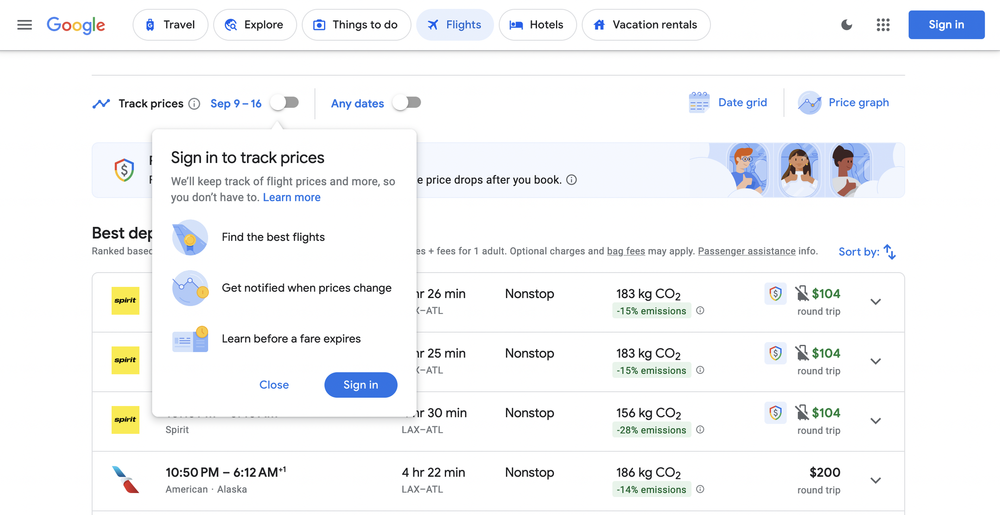1000x515 pixels.
Task: Click the Spirit logo on the first flight
Action: tap(125, 301)
